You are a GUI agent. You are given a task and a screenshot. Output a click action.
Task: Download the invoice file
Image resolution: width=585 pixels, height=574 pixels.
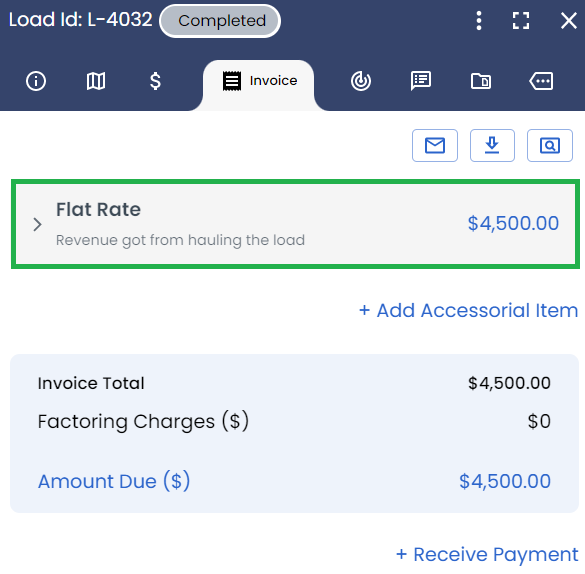pos(492,145)
